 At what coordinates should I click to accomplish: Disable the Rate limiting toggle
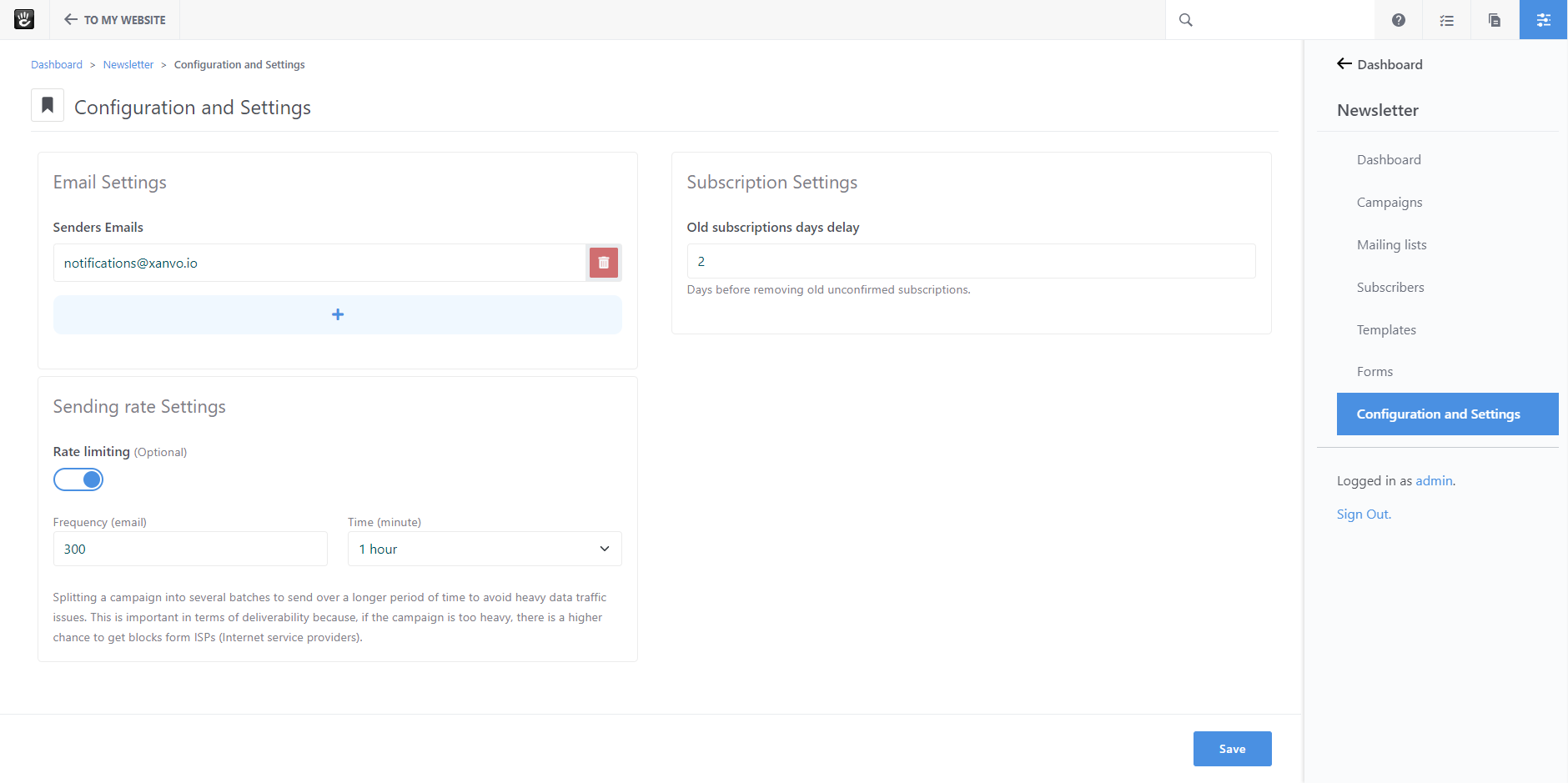tap(78, 479)
